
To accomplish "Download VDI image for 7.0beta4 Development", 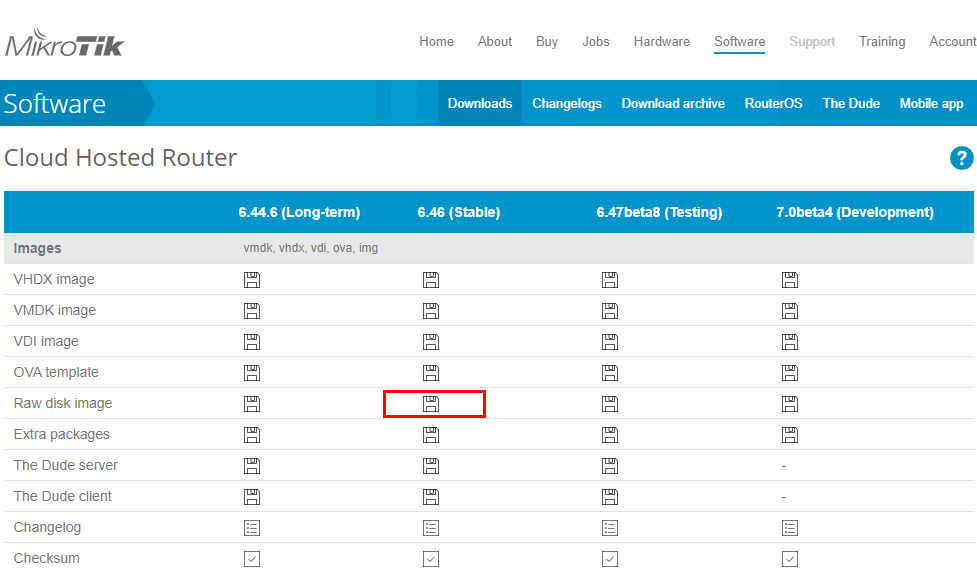I will pos(789,341).
